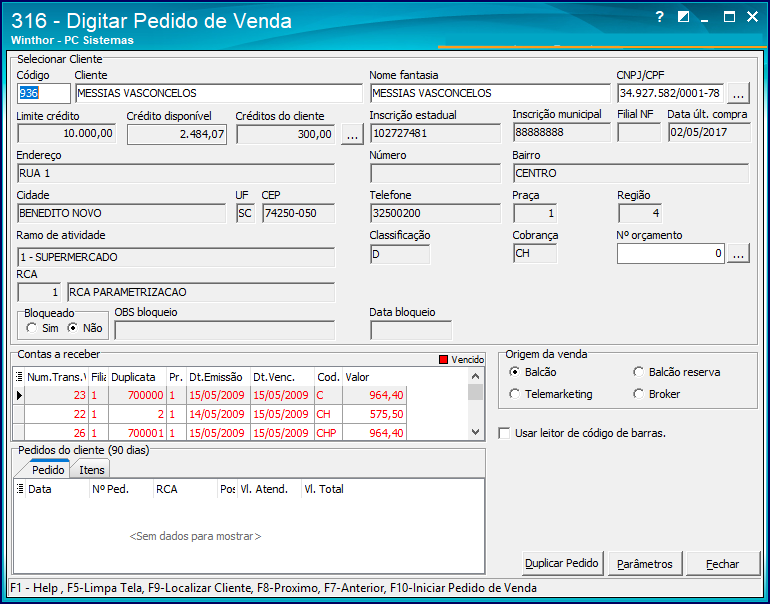Click the Vencido red legend square
The image size is (770, 604).
pos(443,359)
